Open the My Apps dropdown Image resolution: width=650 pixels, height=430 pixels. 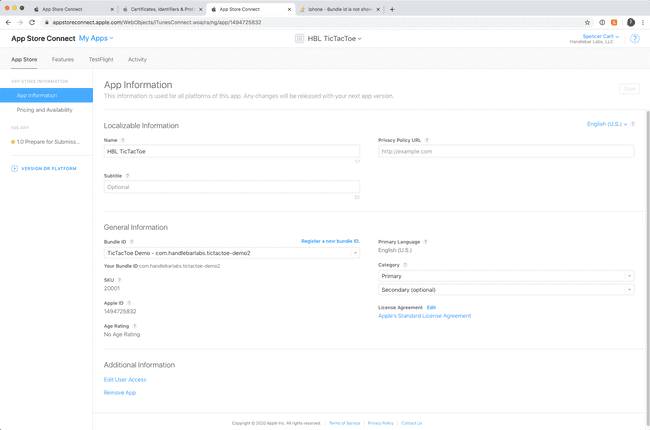coord(96,38)
